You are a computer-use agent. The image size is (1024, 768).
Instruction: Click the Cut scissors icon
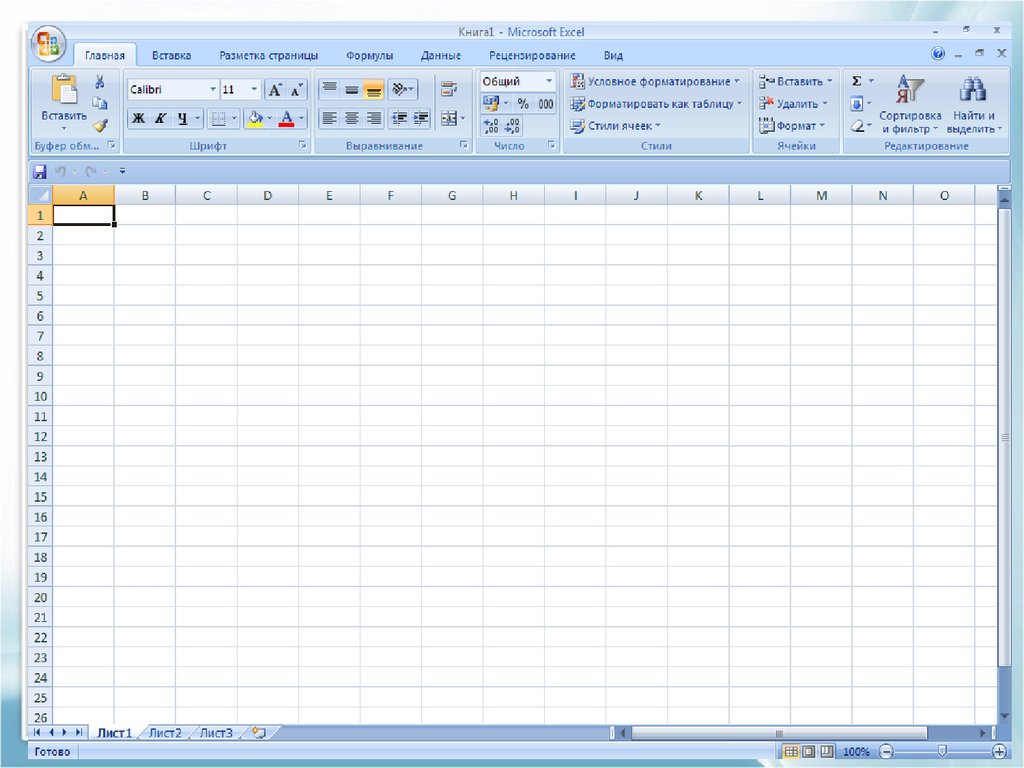coord(99,82)
